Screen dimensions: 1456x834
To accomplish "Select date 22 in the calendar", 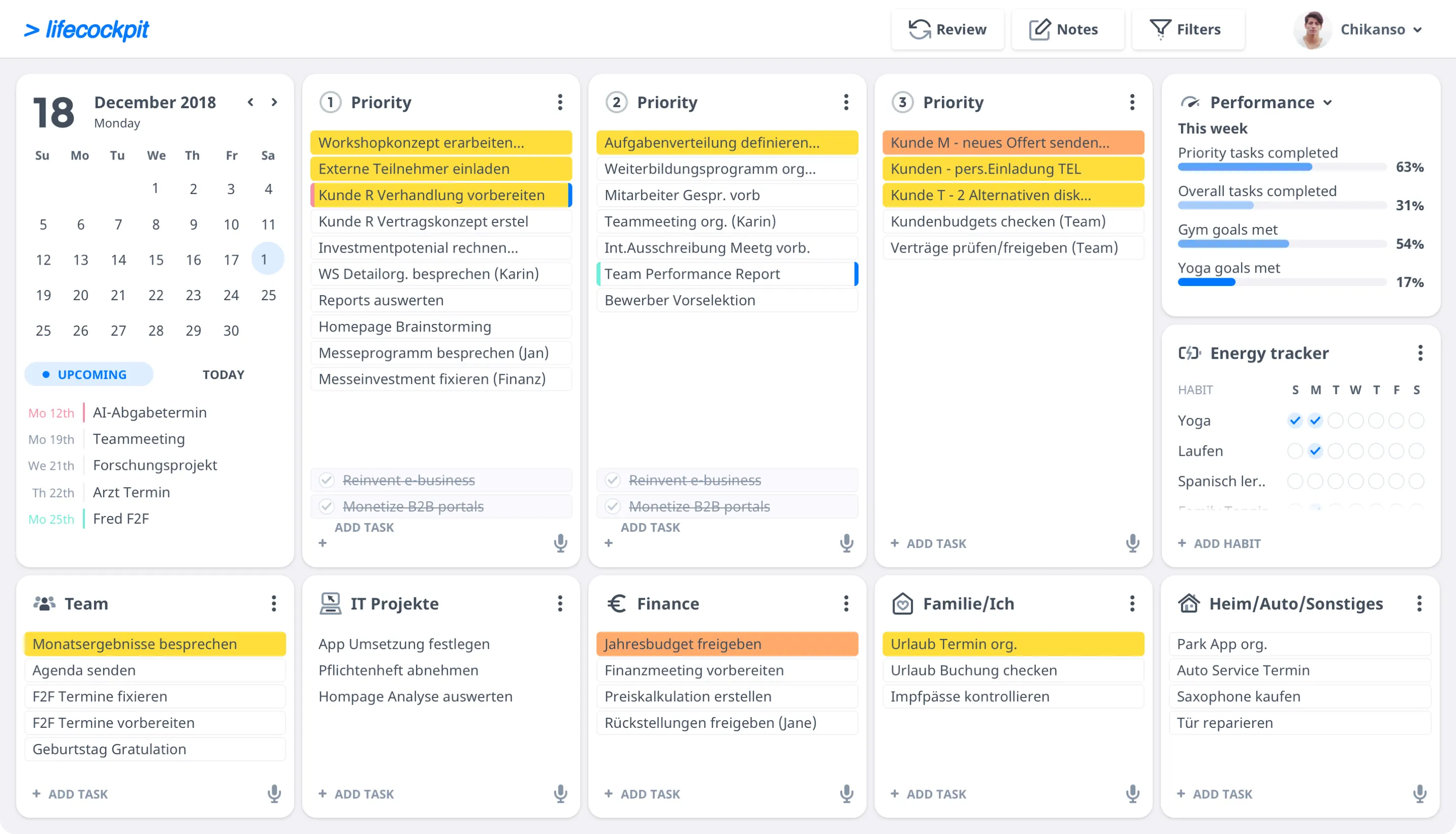I will point(156,295).
